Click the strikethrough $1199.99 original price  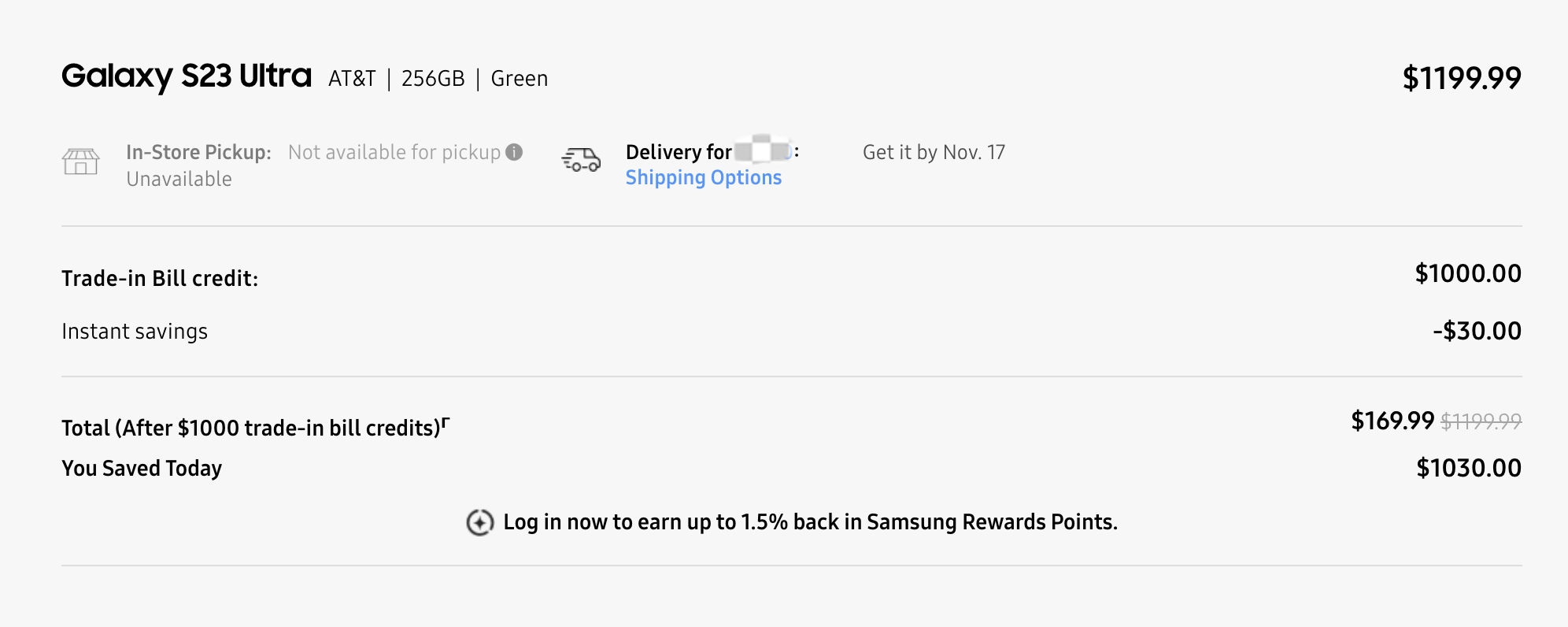pyautogui.click(x=1481, y=422)
